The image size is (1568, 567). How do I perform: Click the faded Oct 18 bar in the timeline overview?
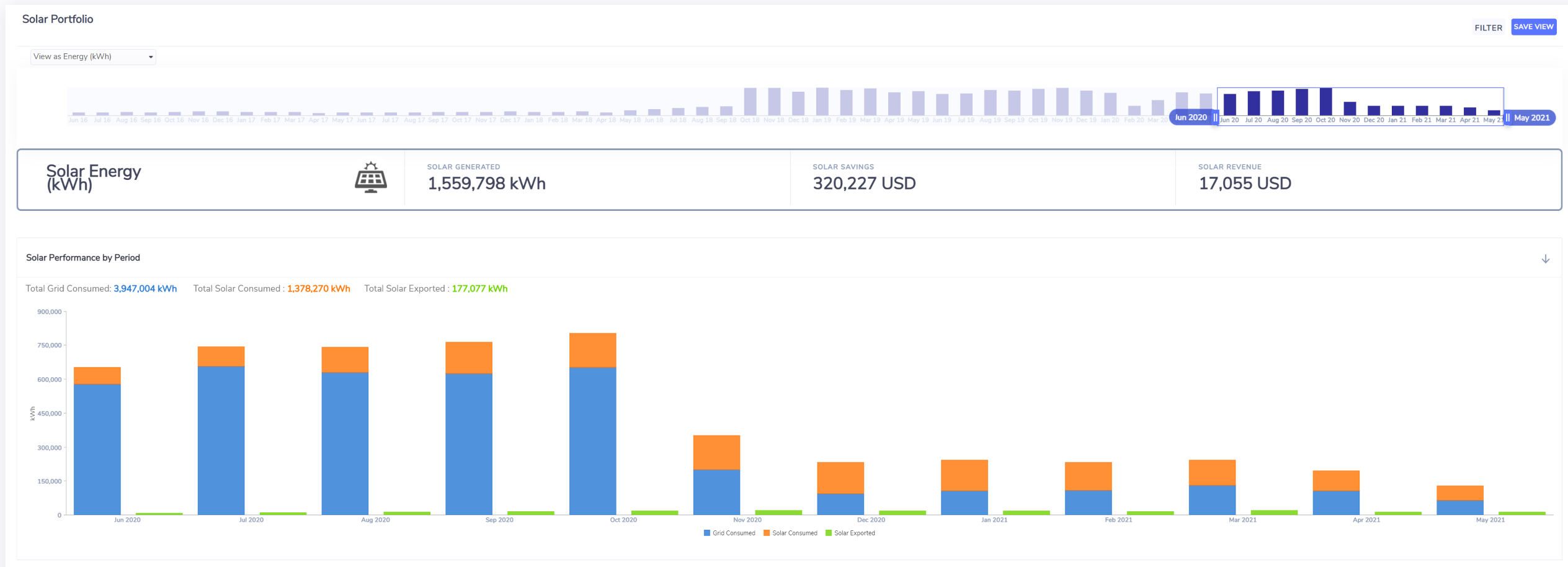[x=750, y=102]
